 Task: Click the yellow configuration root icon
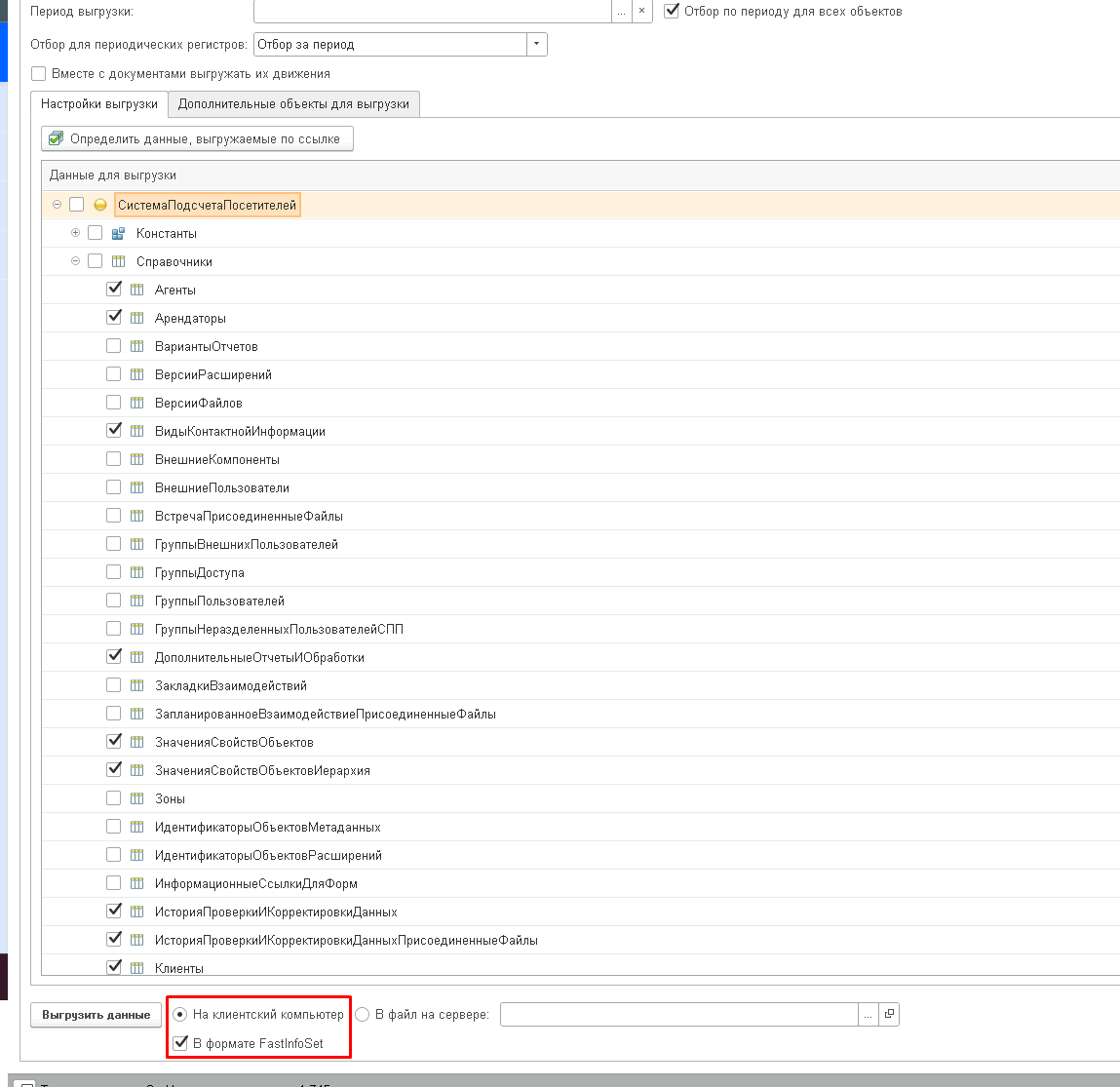[x=100, y=205]
